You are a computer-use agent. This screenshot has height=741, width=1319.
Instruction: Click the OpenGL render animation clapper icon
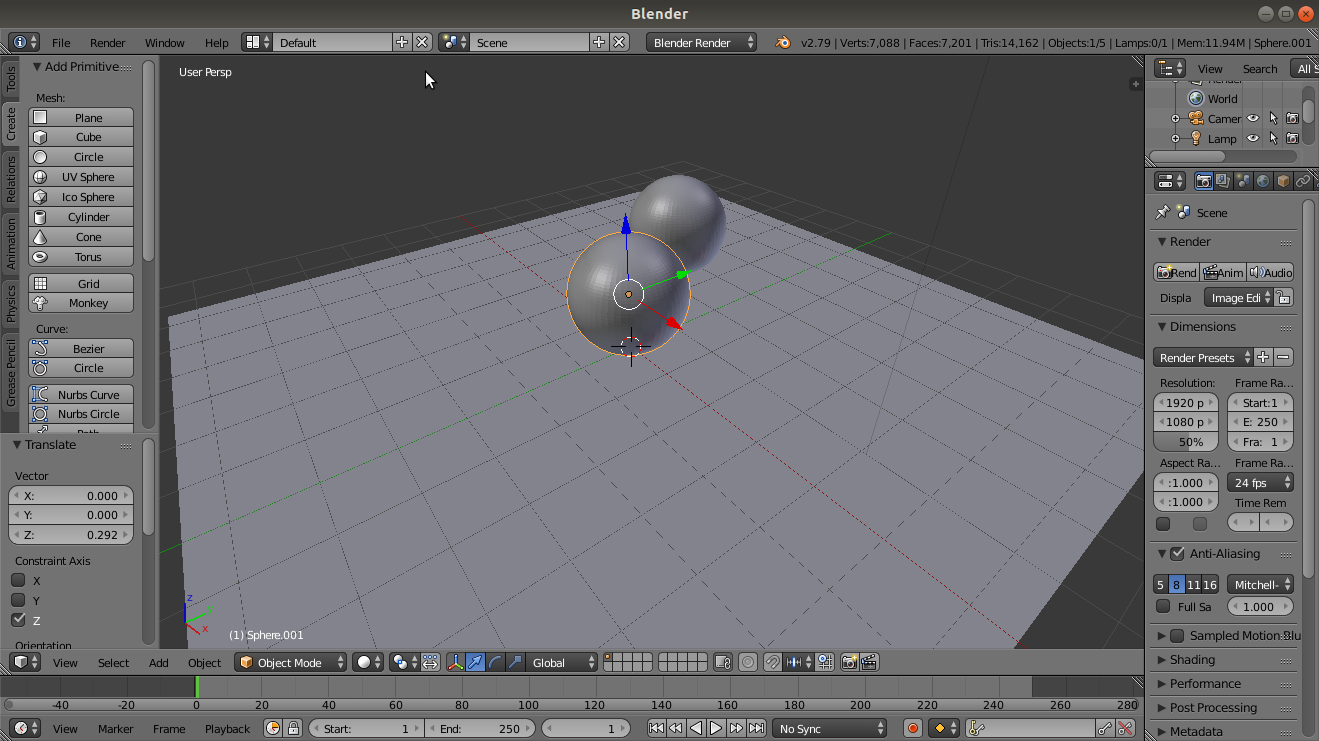click(x=869, y=662)
